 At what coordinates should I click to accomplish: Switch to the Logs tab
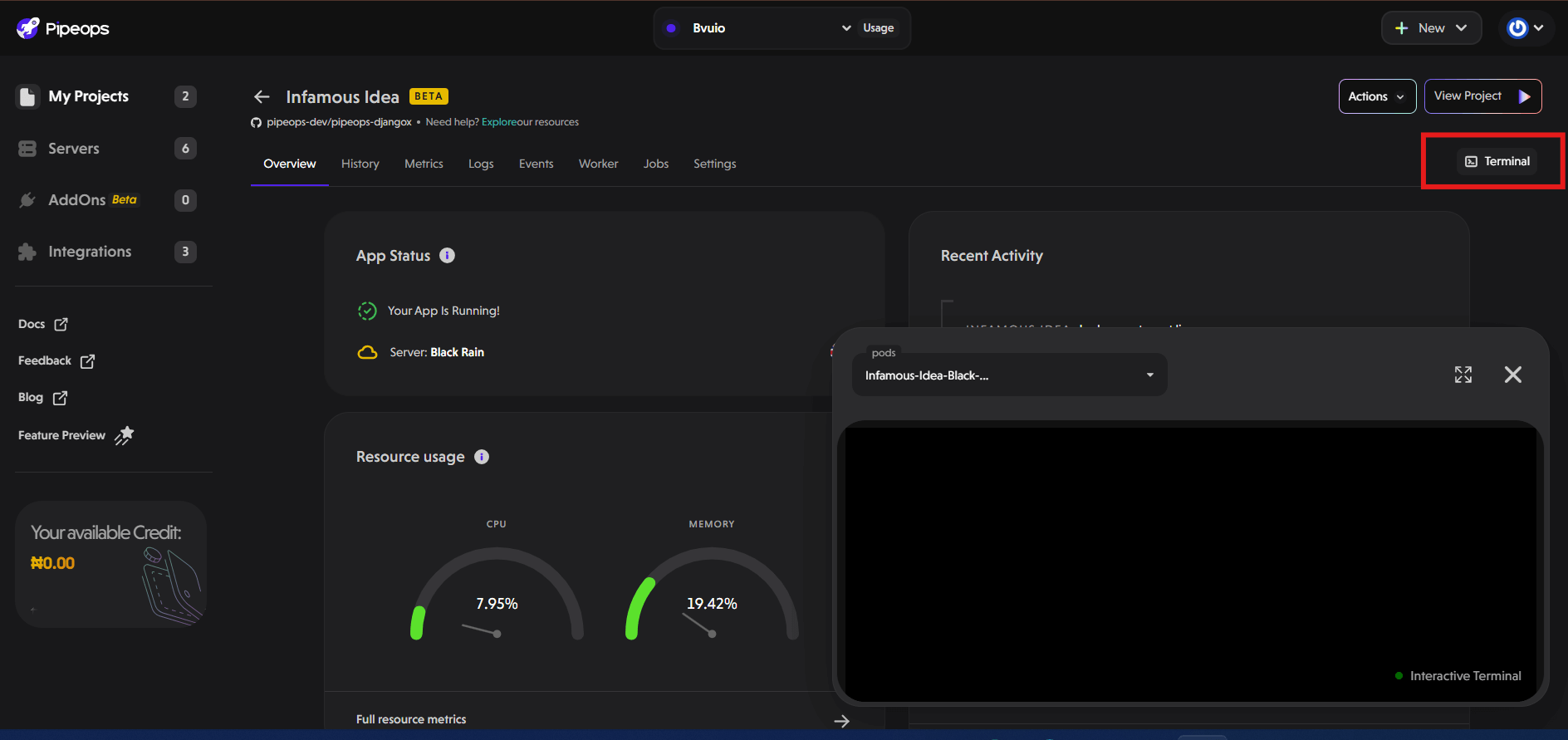pos(481,164)
